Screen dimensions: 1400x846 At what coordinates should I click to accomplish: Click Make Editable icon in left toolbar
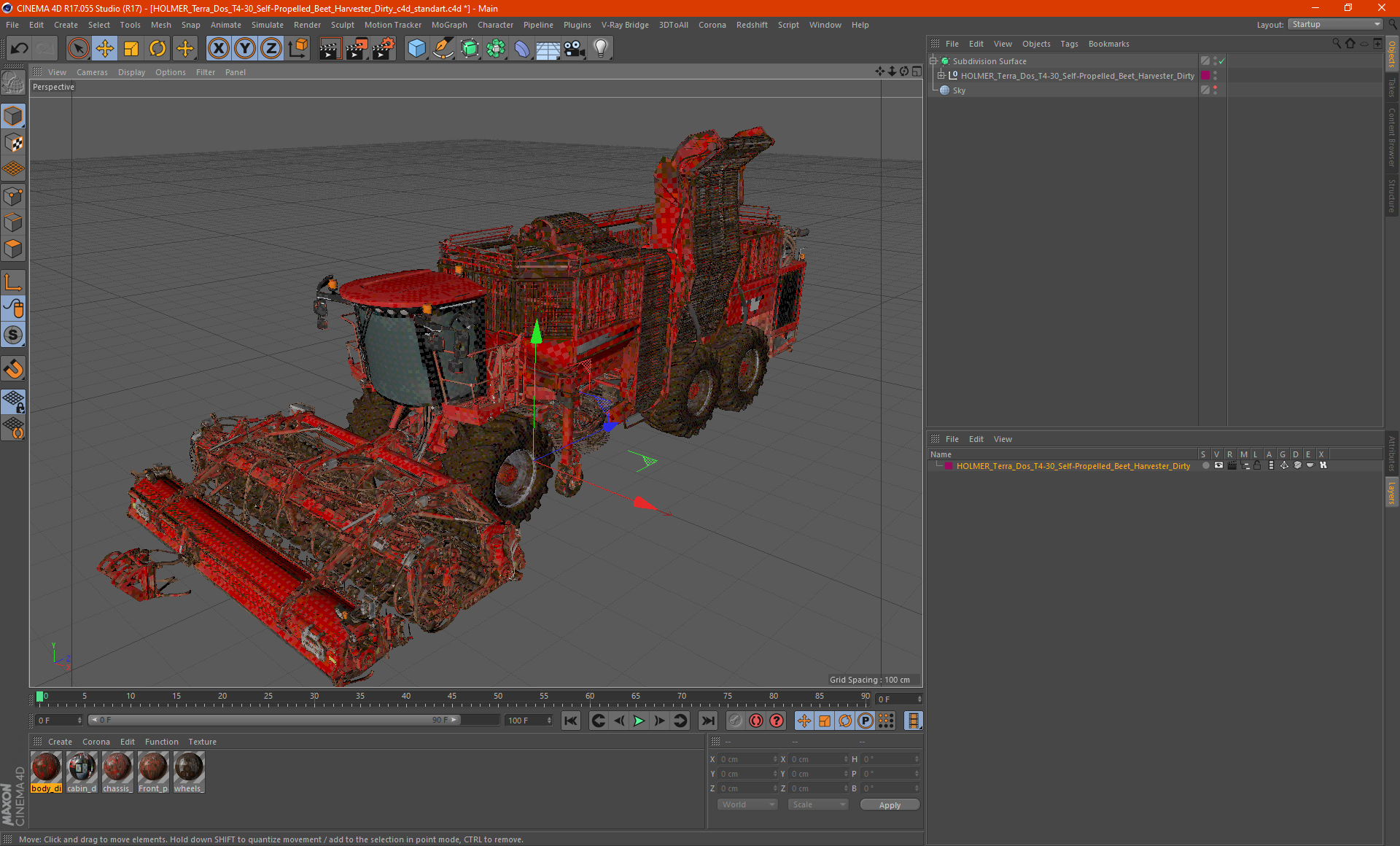13,84
